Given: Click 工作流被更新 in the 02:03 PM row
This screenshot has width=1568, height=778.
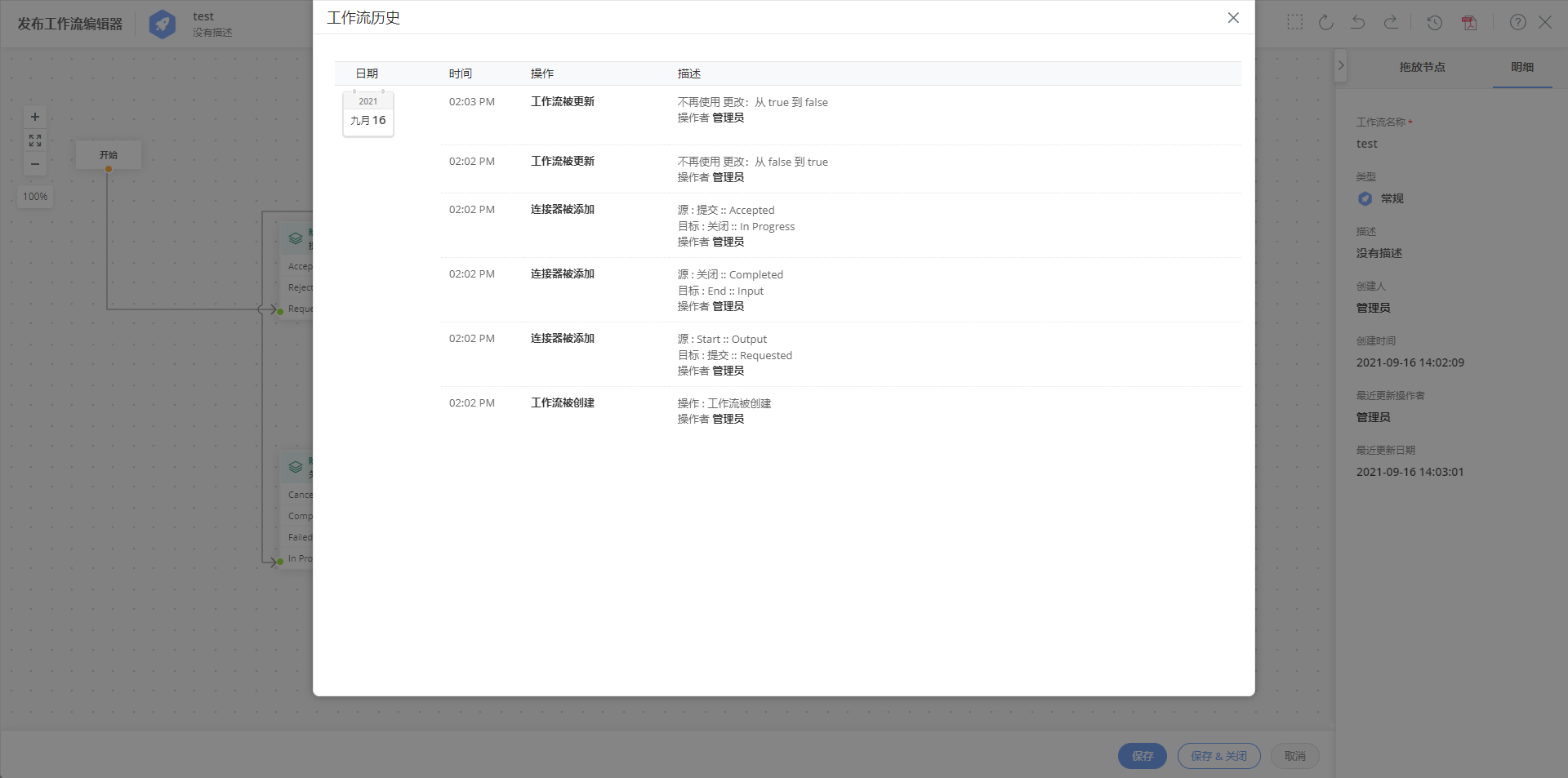Looking at the screenshot, I should click(x=563, y=102).
